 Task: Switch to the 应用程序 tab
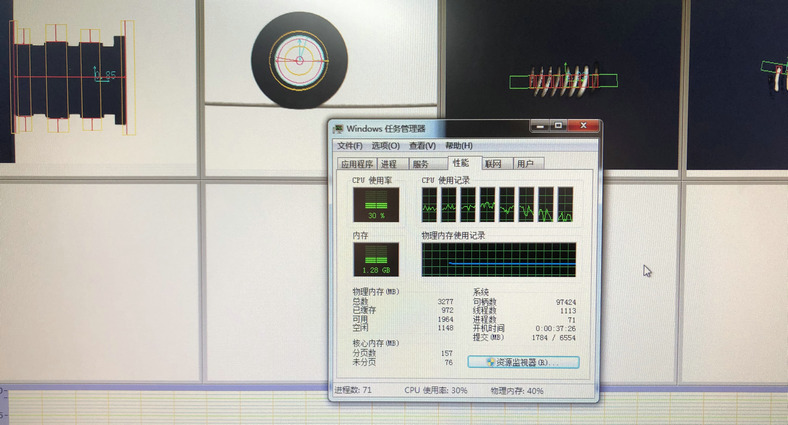[357, 164]
